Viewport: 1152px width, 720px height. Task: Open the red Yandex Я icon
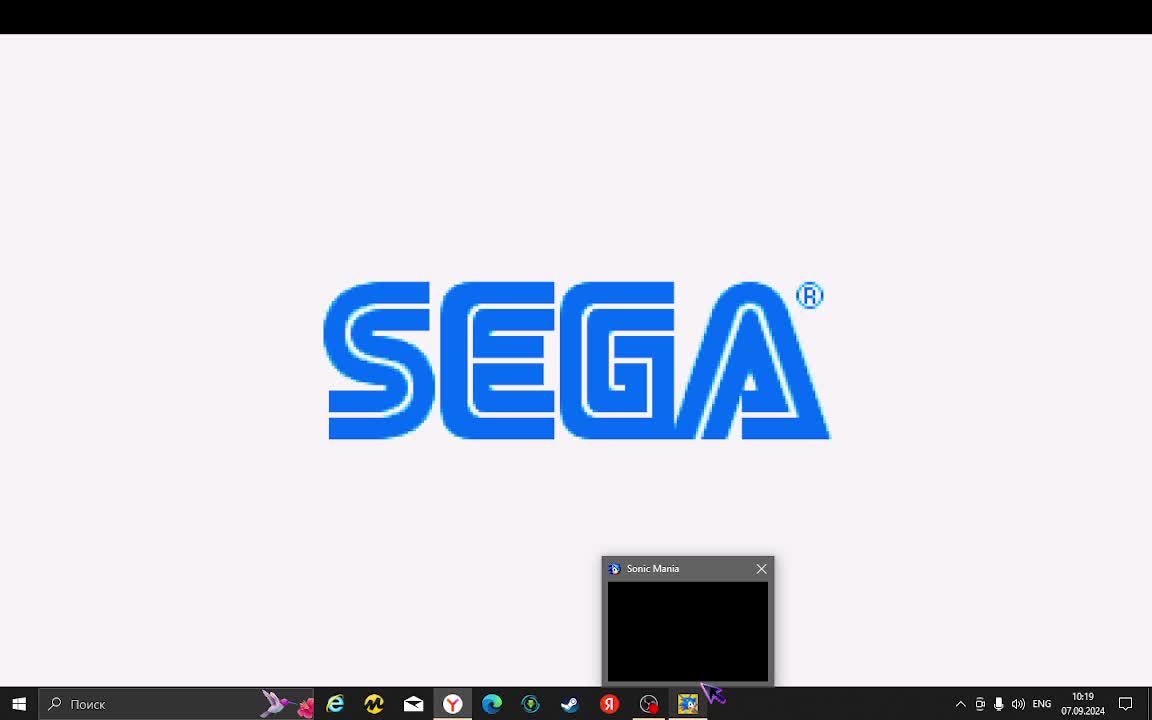(x=609, y=704)
